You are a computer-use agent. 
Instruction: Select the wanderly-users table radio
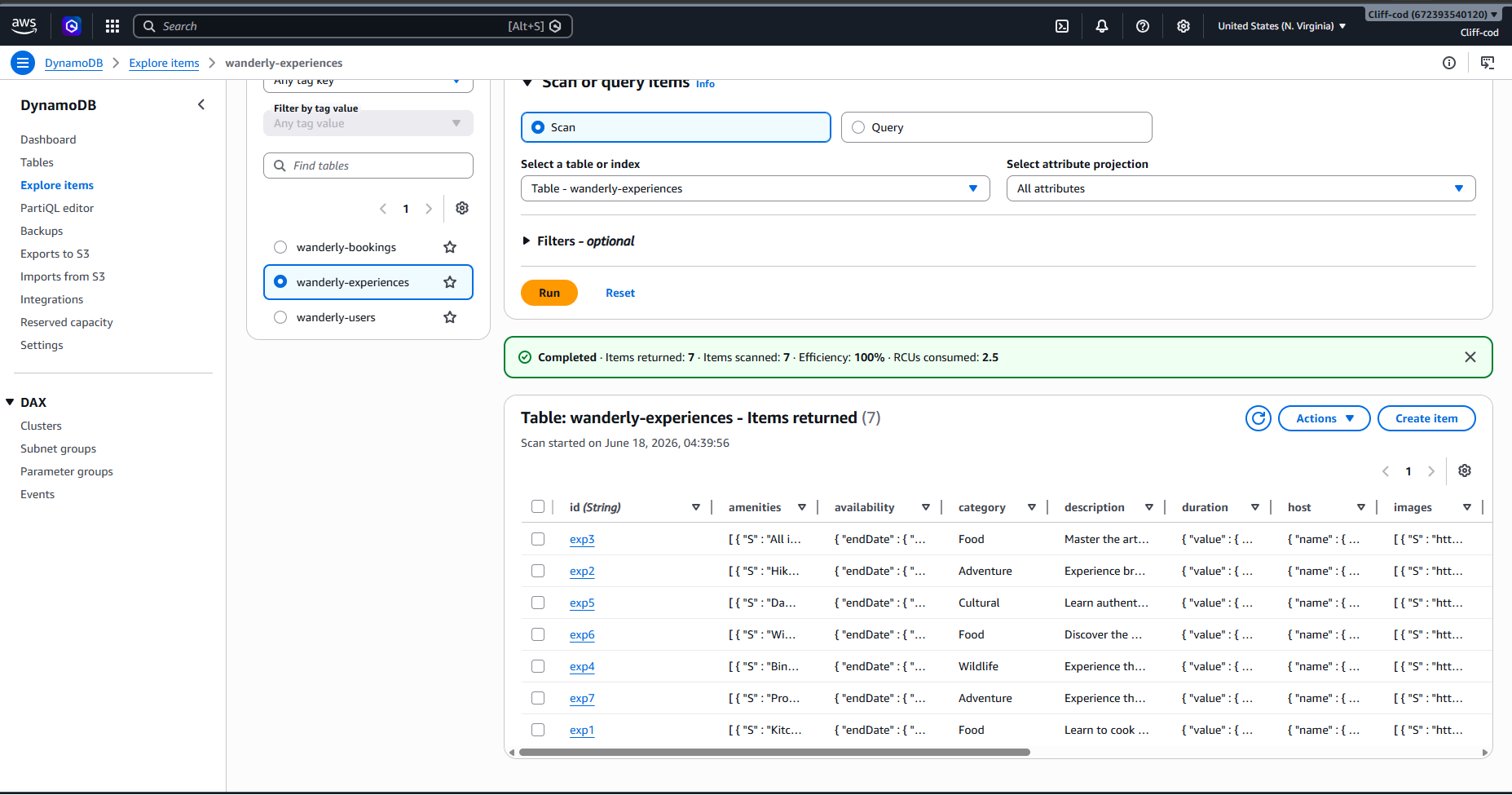click(280, 317)
